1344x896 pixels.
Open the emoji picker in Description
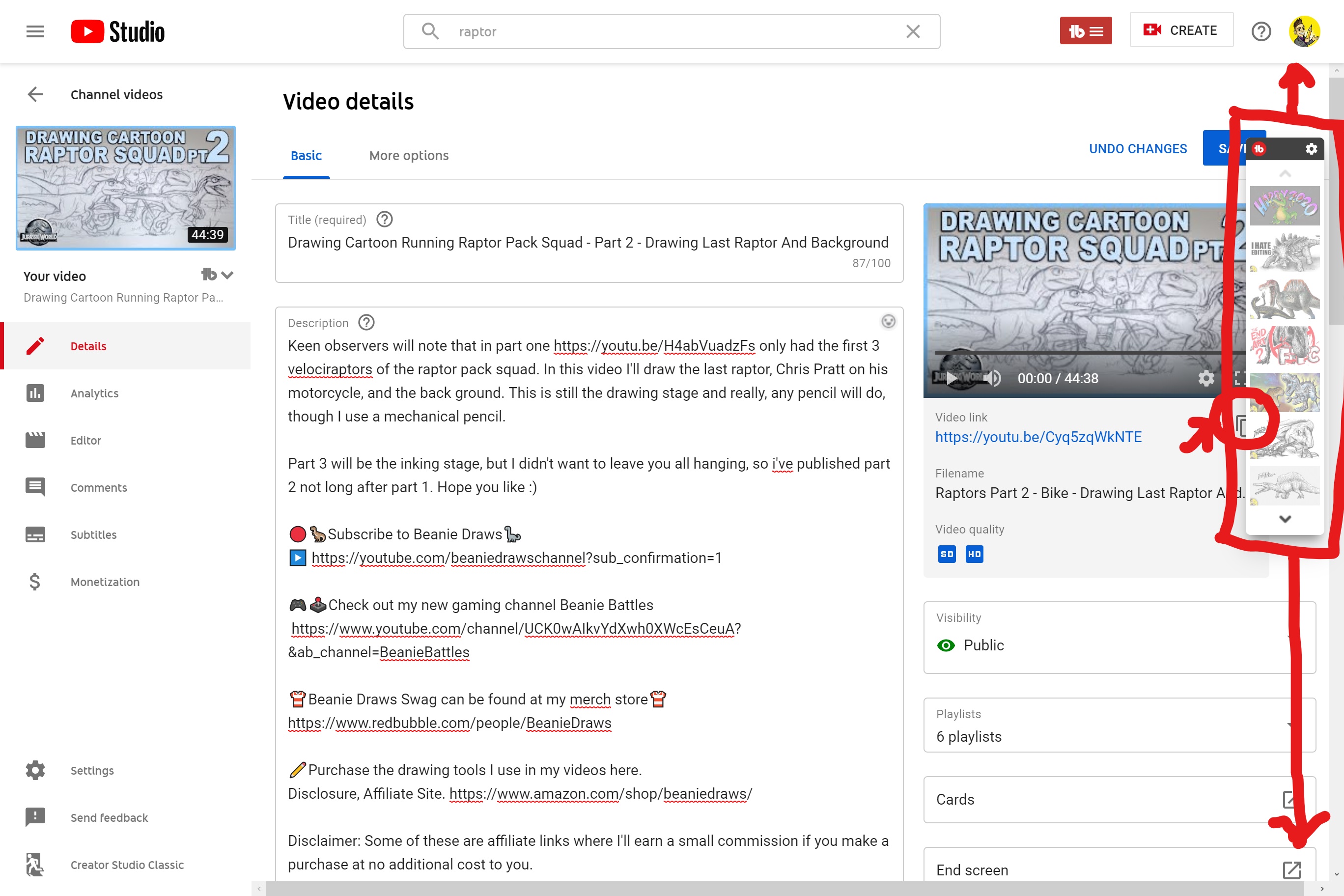click(x=888, y=322)
